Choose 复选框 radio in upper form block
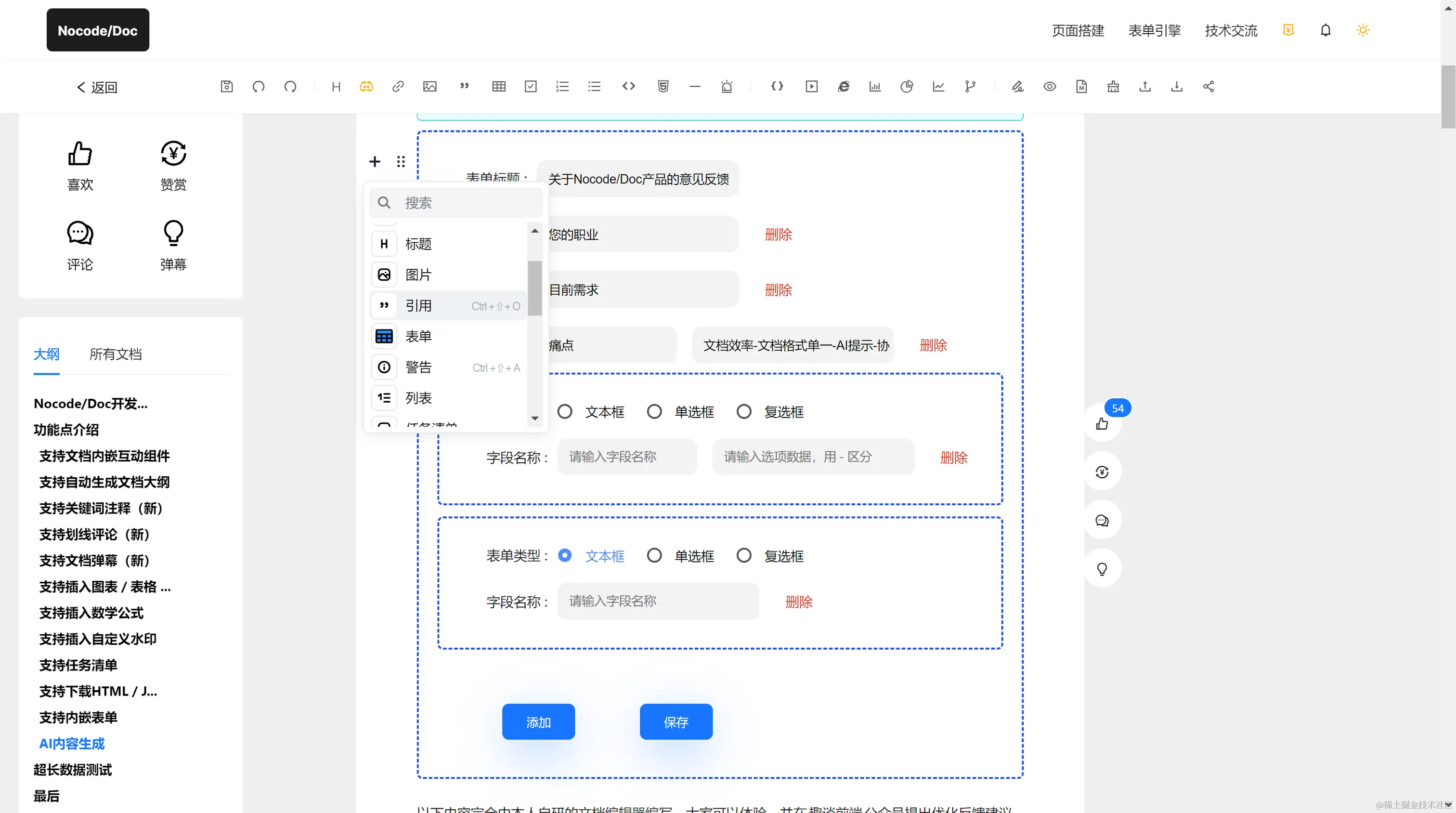This screenshot has width=1456, height=813. [x=744, y=412]
